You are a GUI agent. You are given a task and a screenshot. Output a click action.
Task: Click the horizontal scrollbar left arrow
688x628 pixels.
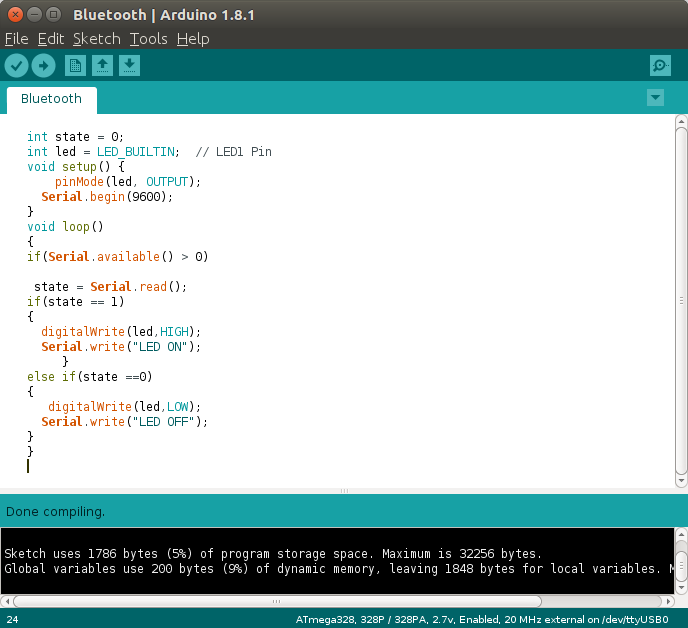7,601
